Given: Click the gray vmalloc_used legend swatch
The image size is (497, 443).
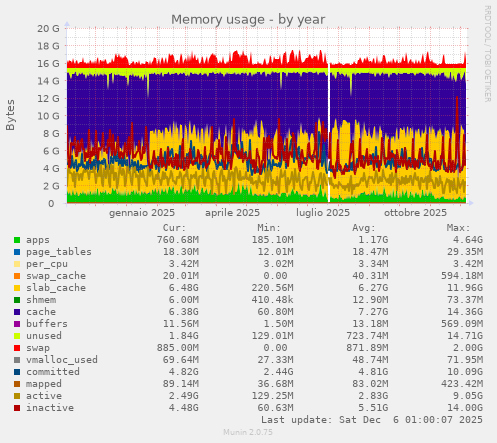Looking at the screenshot, I should tap(17, 360).
